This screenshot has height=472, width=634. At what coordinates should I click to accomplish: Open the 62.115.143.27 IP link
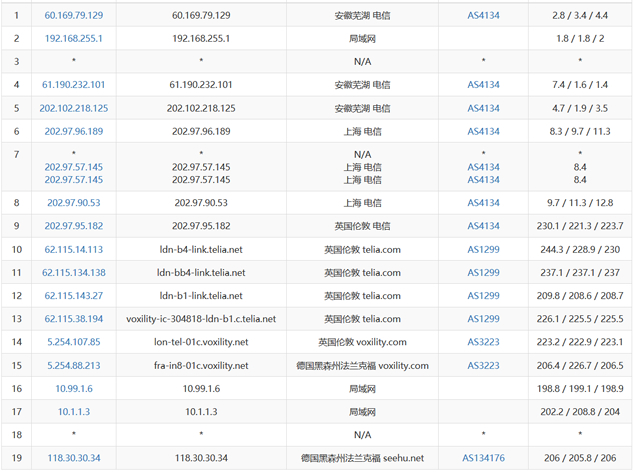(x=74, y=295)
